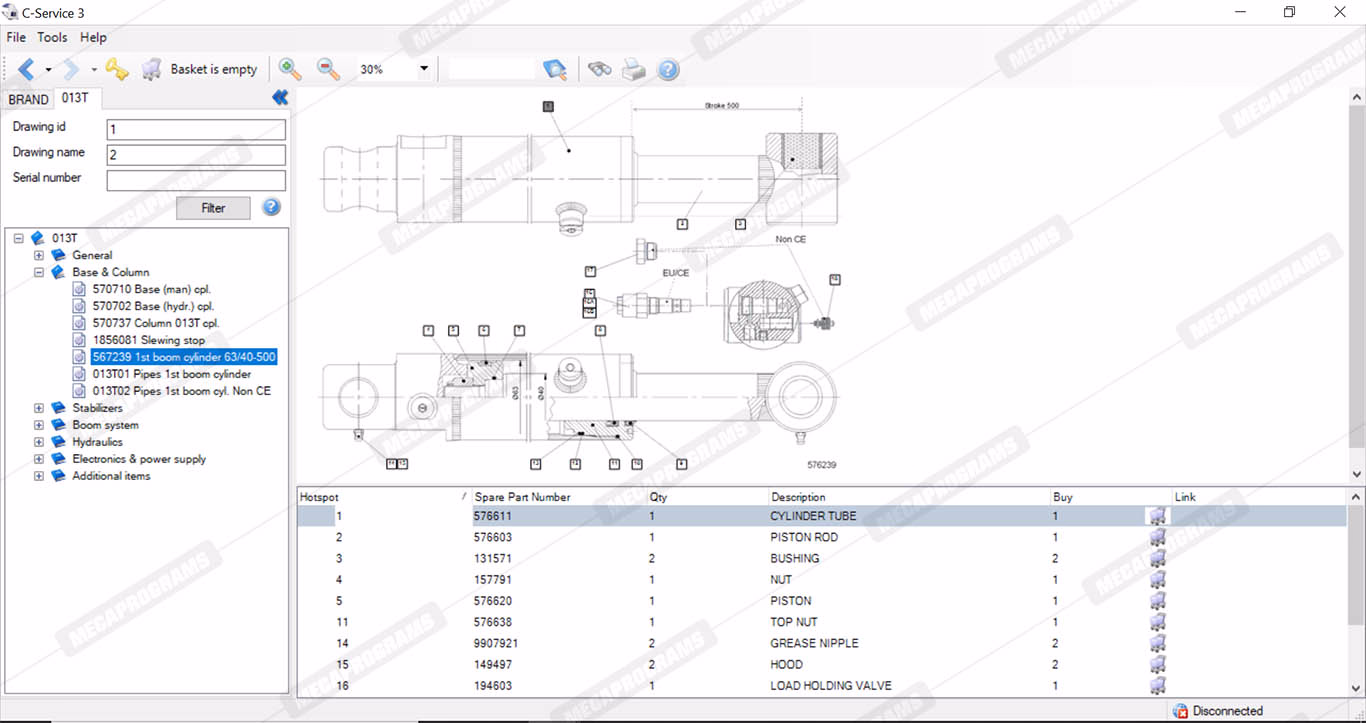Collapse the left panel with double arrows
The height and width of the screenshot is (723, 1366).
pyautogui.click(x=280, y=97)
